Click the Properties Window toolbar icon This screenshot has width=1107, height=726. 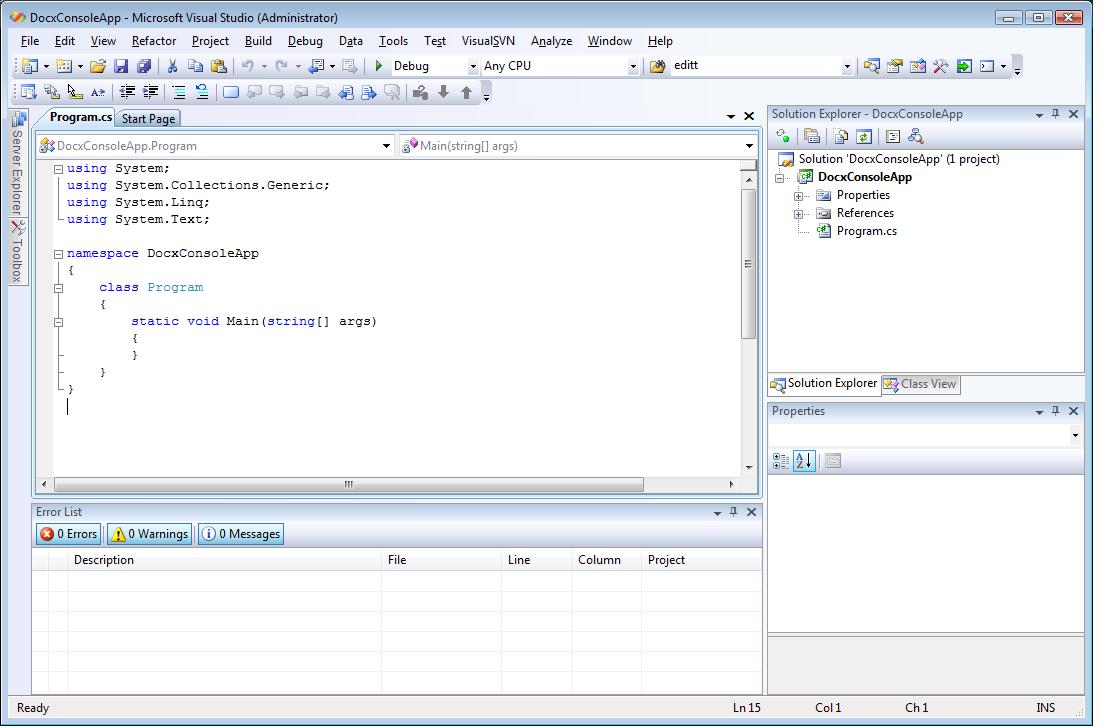(894, 66)
